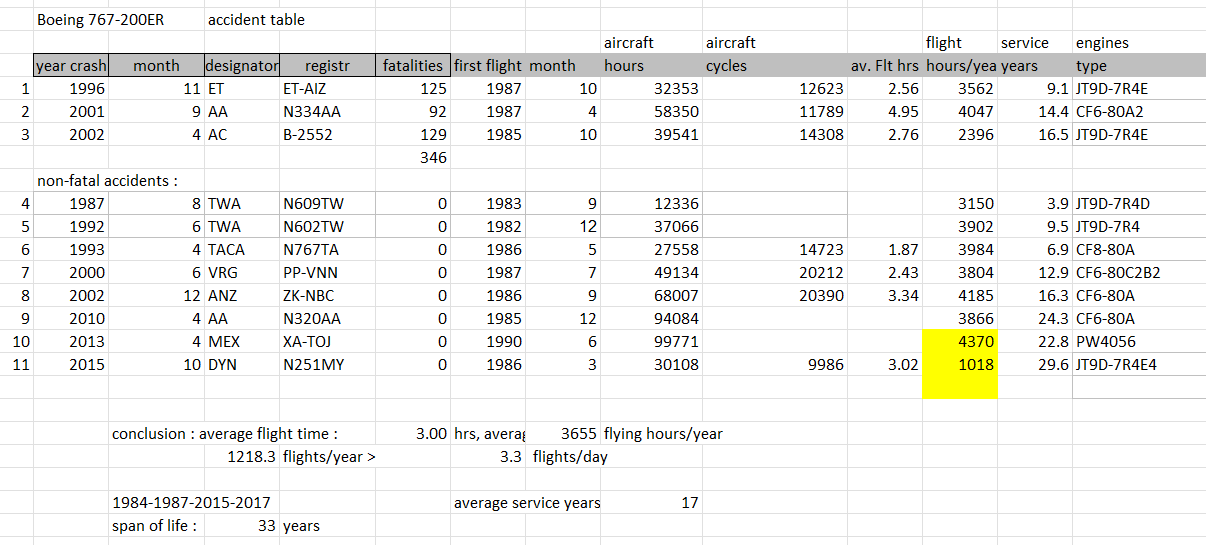Select year crash cell 1996
1206x545 pixels.
tap(71, 88)
